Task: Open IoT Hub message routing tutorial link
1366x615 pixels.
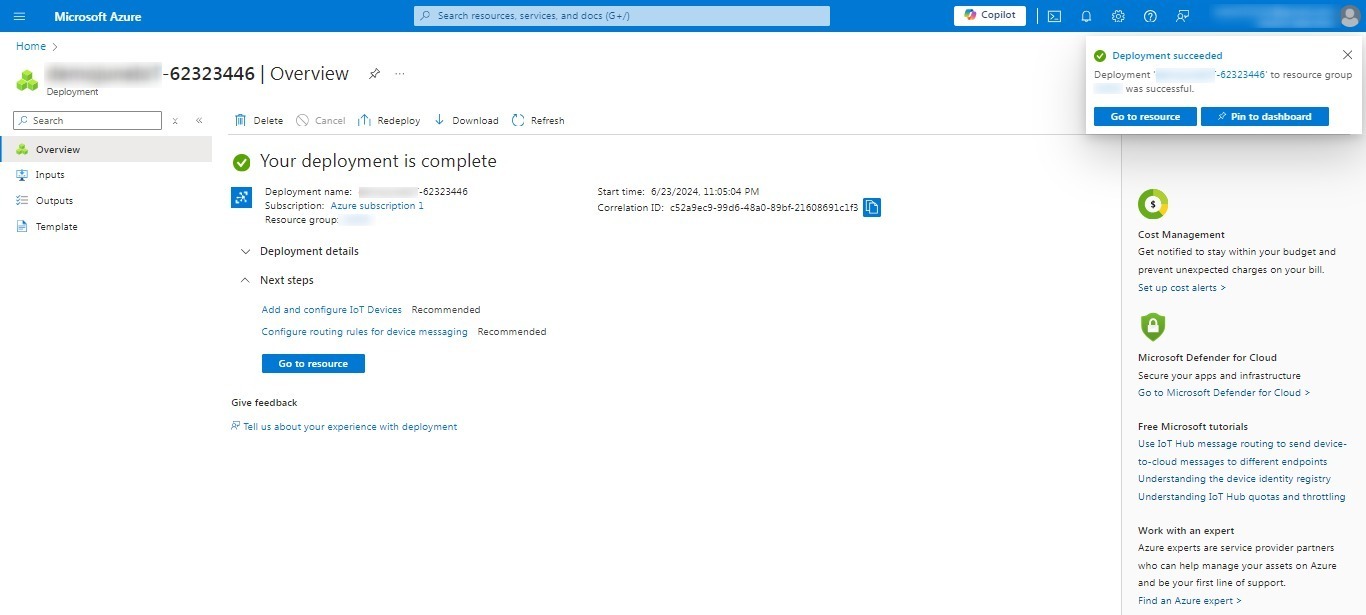Action: (1243, 453)
